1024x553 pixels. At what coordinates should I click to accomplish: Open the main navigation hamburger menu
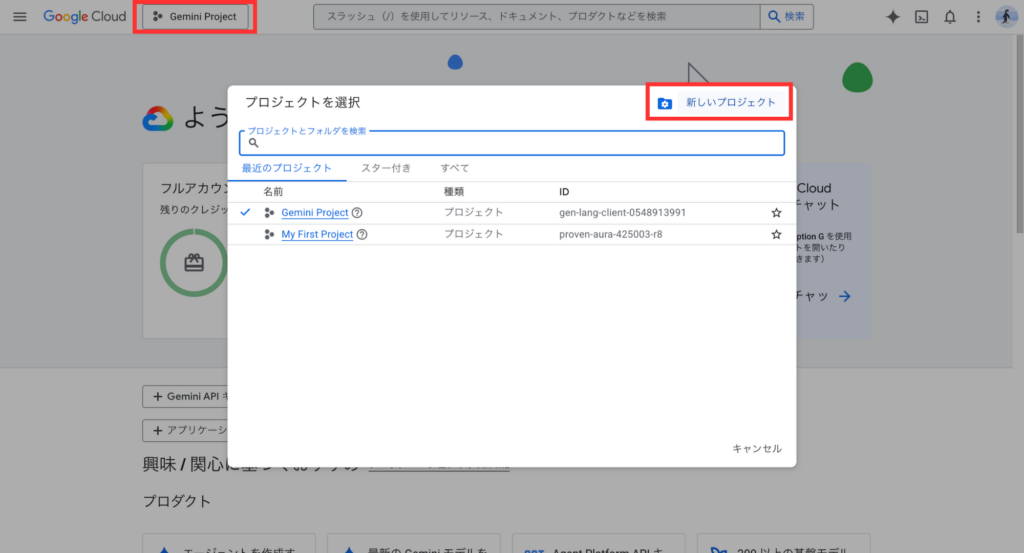20,16
